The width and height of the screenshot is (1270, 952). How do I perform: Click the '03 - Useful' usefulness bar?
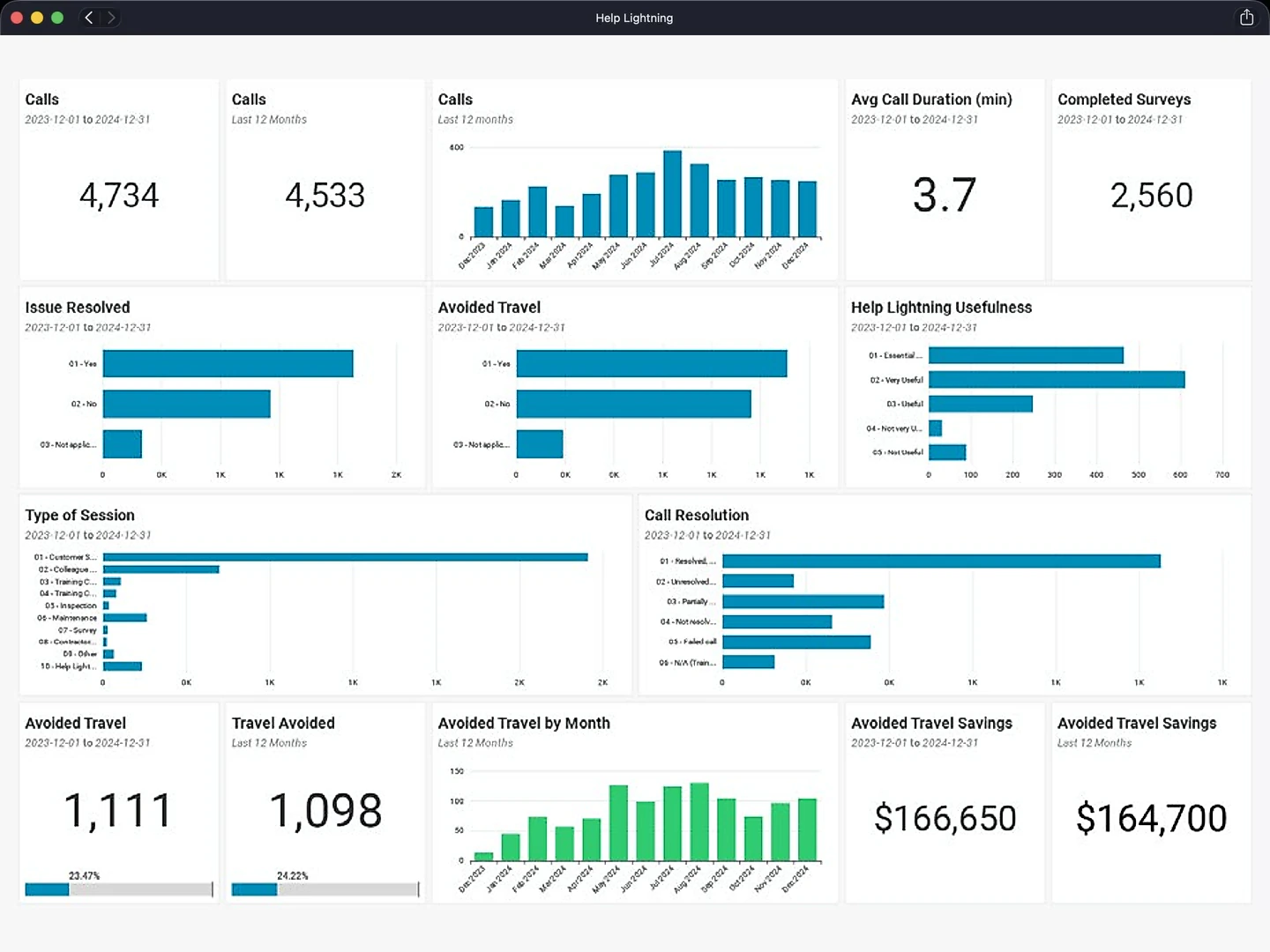[981, 404]
